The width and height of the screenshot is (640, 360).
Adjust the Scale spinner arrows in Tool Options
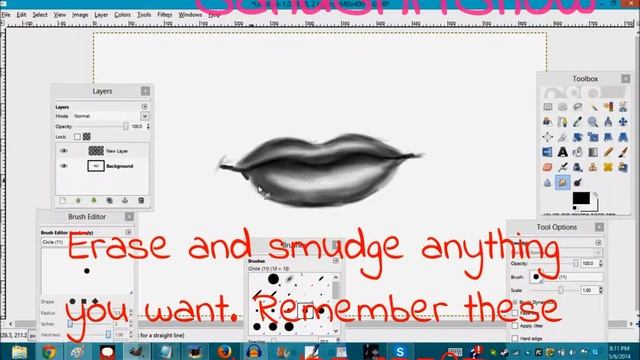click(600, 290)
